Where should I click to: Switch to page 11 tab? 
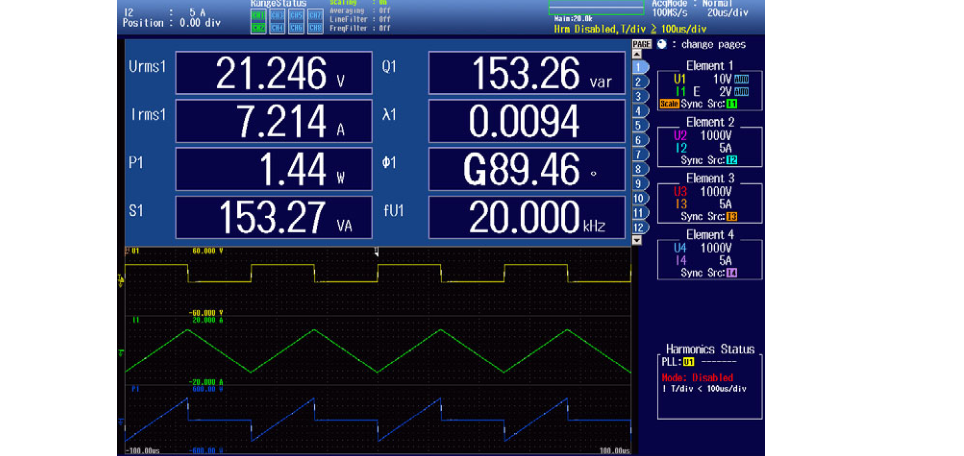coord(640,213)
